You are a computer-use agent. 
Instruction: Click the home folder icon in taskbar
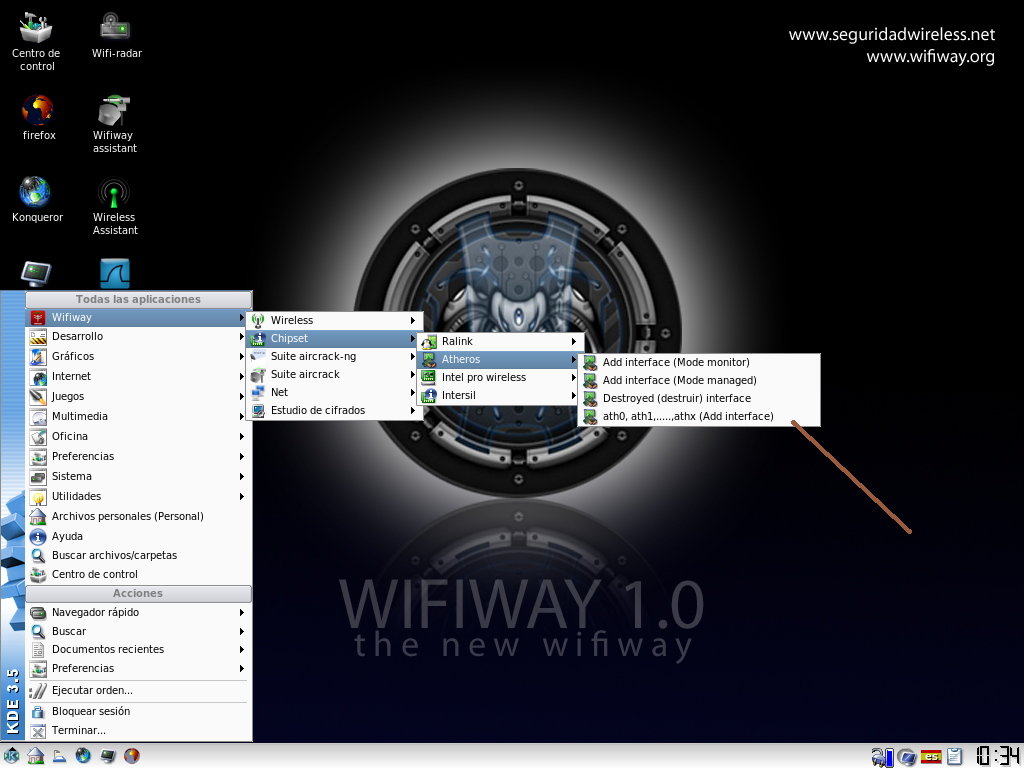point(35,756)
